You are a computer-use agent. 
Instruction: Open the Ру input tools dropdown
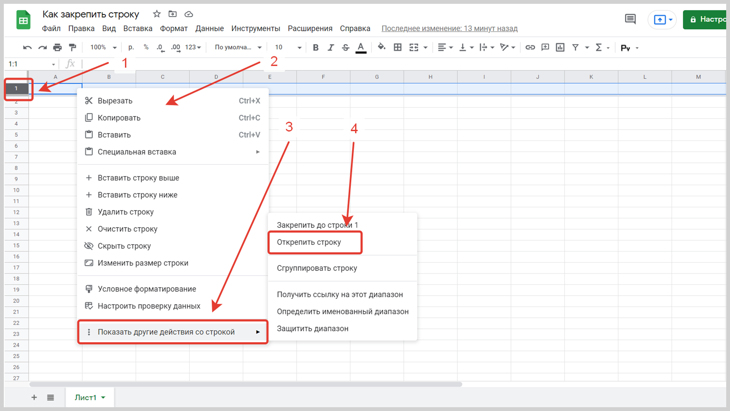pos(629,48)
